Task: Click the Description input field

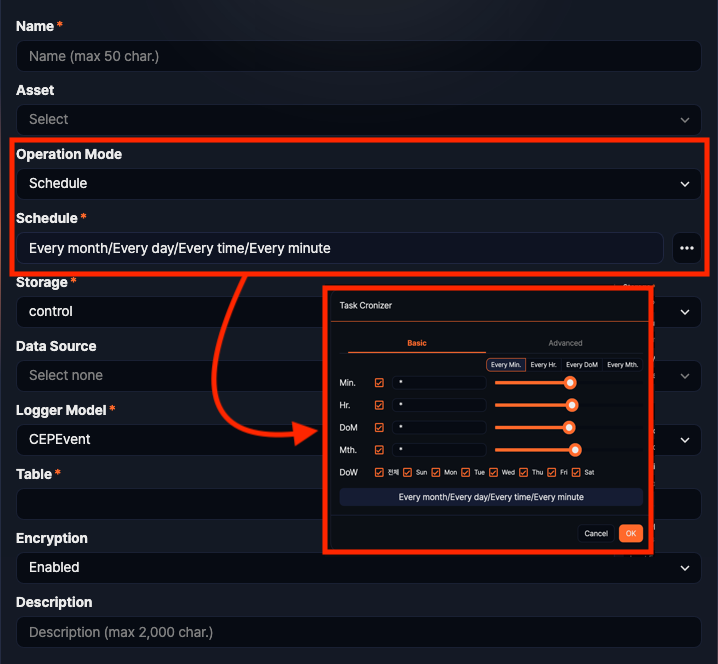Action: (359, 632)
